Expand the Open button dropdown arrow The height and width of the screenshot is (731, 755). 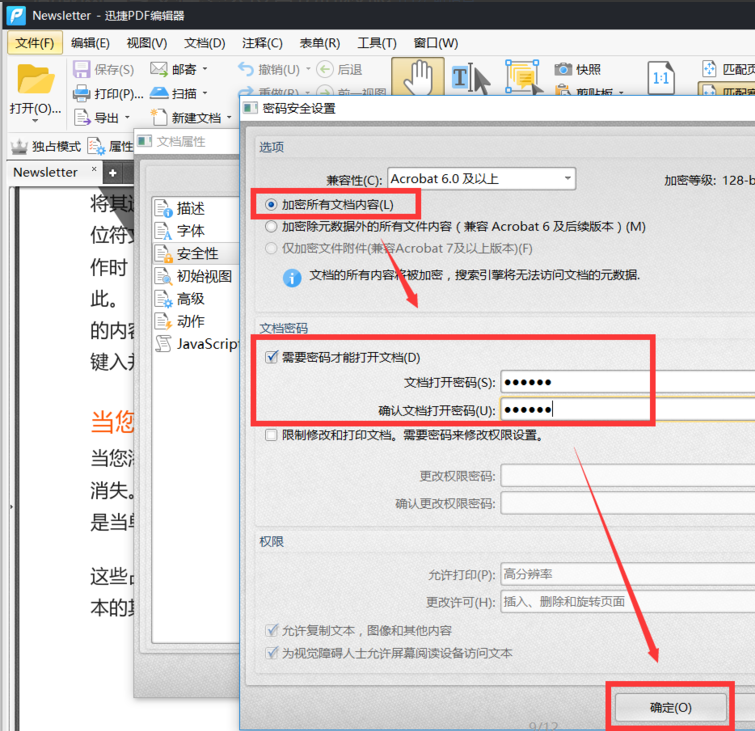click(x=35, y=121)
